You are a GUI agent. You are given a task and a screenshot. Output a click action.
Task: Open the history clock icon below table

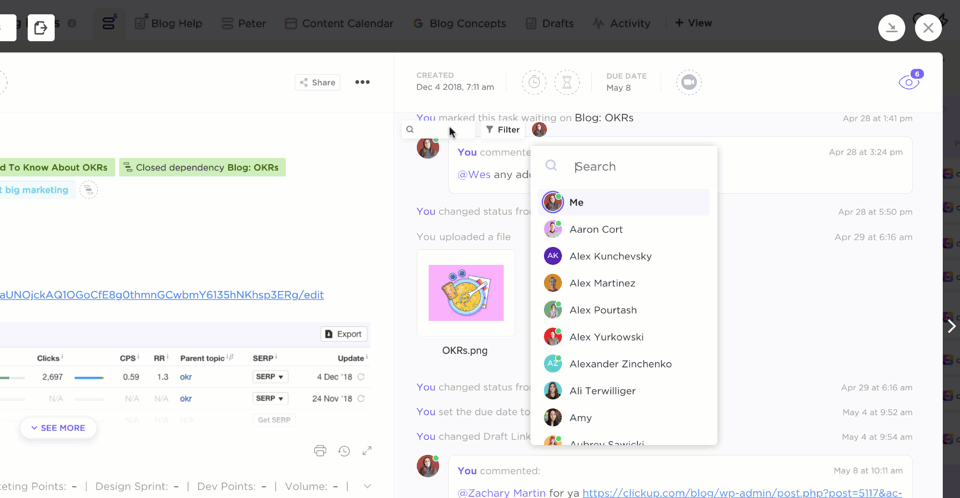[x=344, y=451]
